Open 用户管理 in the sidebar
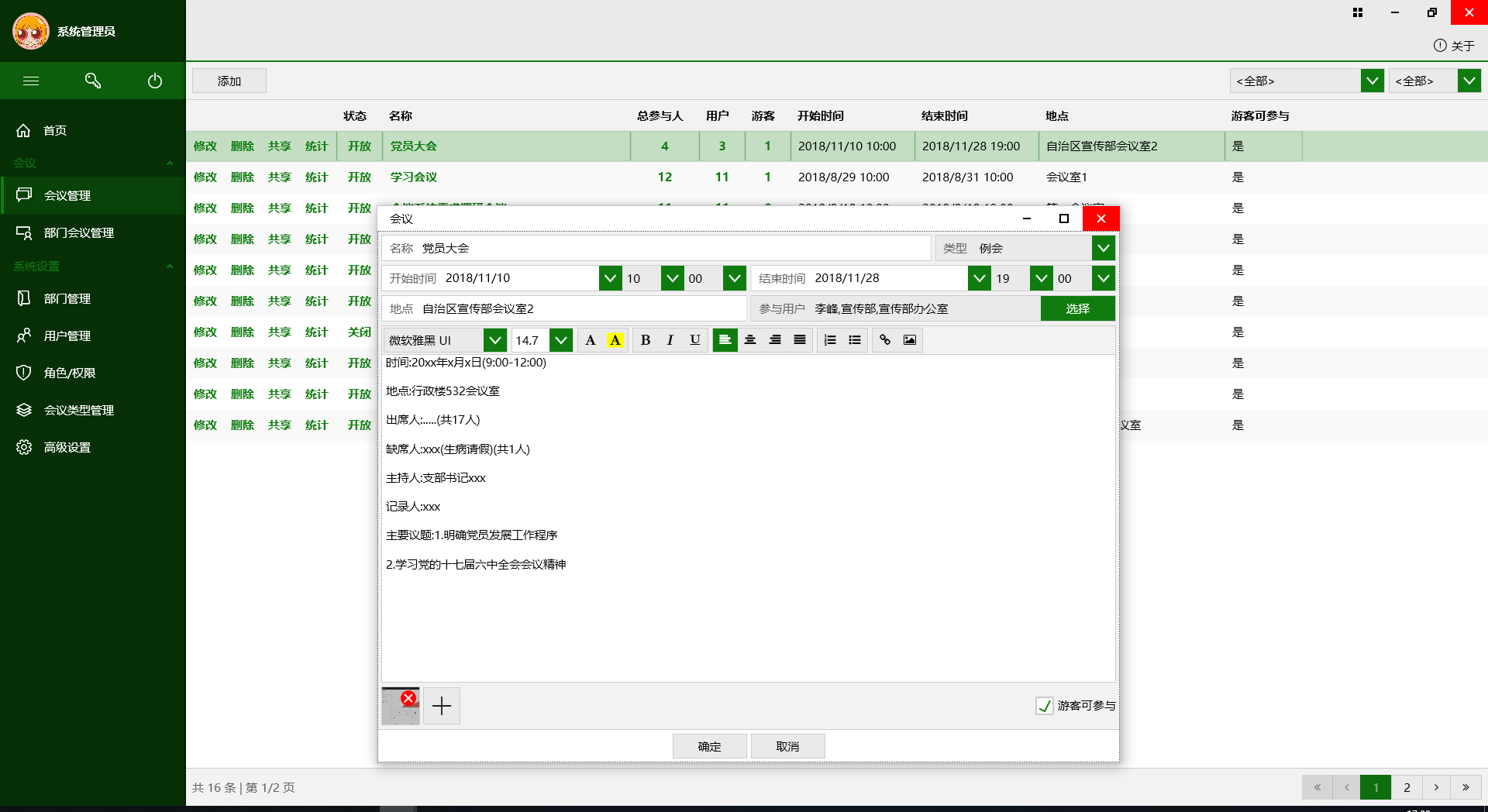This screenshot has height=812, width=1488. click(x=67, y=335)
